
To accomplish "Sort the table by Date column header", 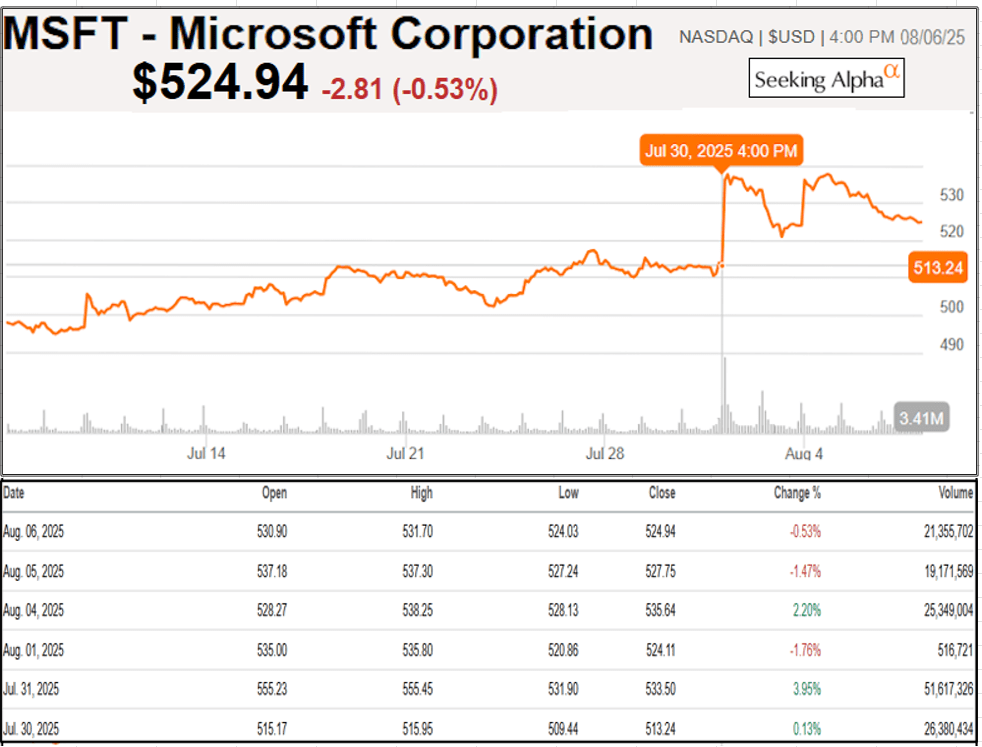I will click(15, 493).
